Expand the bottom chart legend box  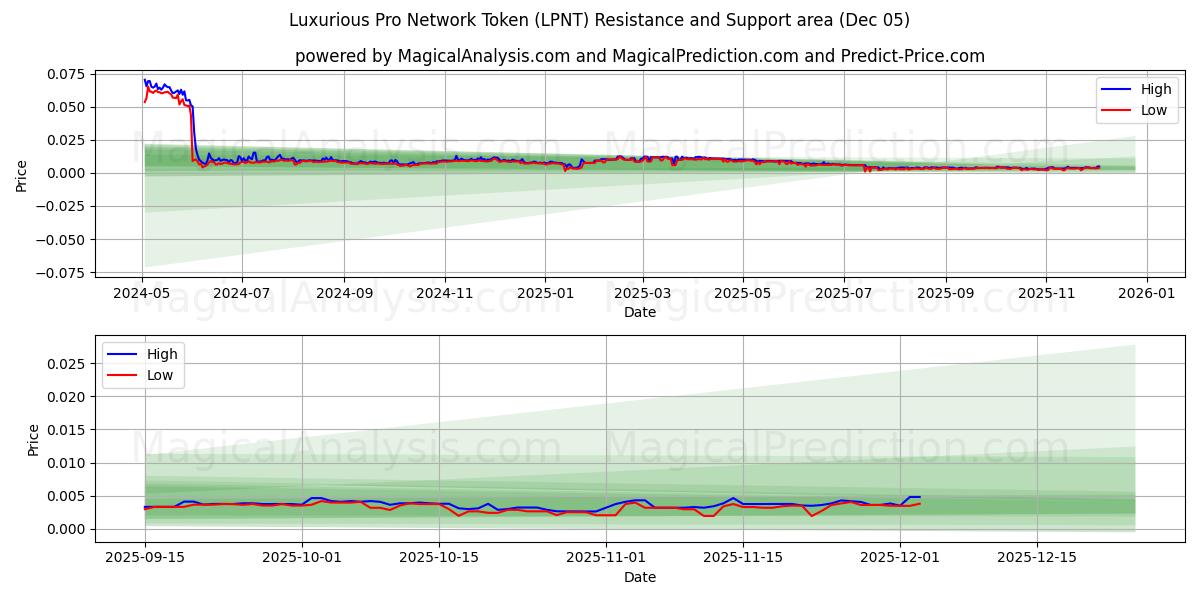click(145, 364)
